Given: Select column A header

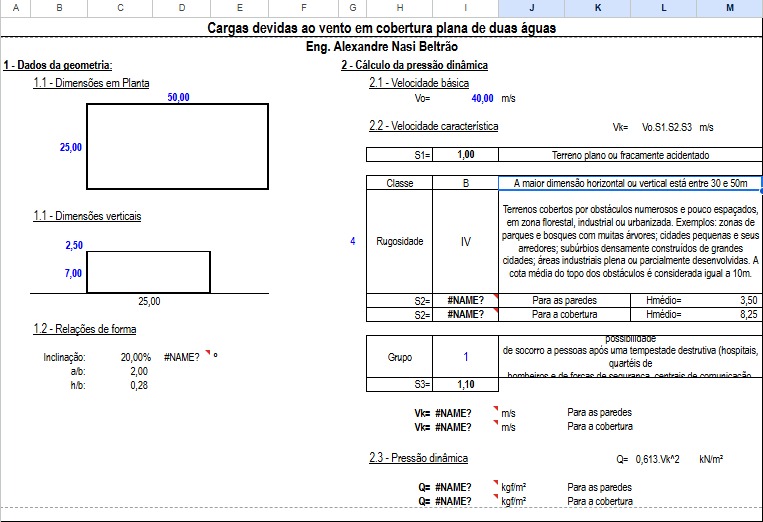Looking at the screenshot, I should click(16, 8).
